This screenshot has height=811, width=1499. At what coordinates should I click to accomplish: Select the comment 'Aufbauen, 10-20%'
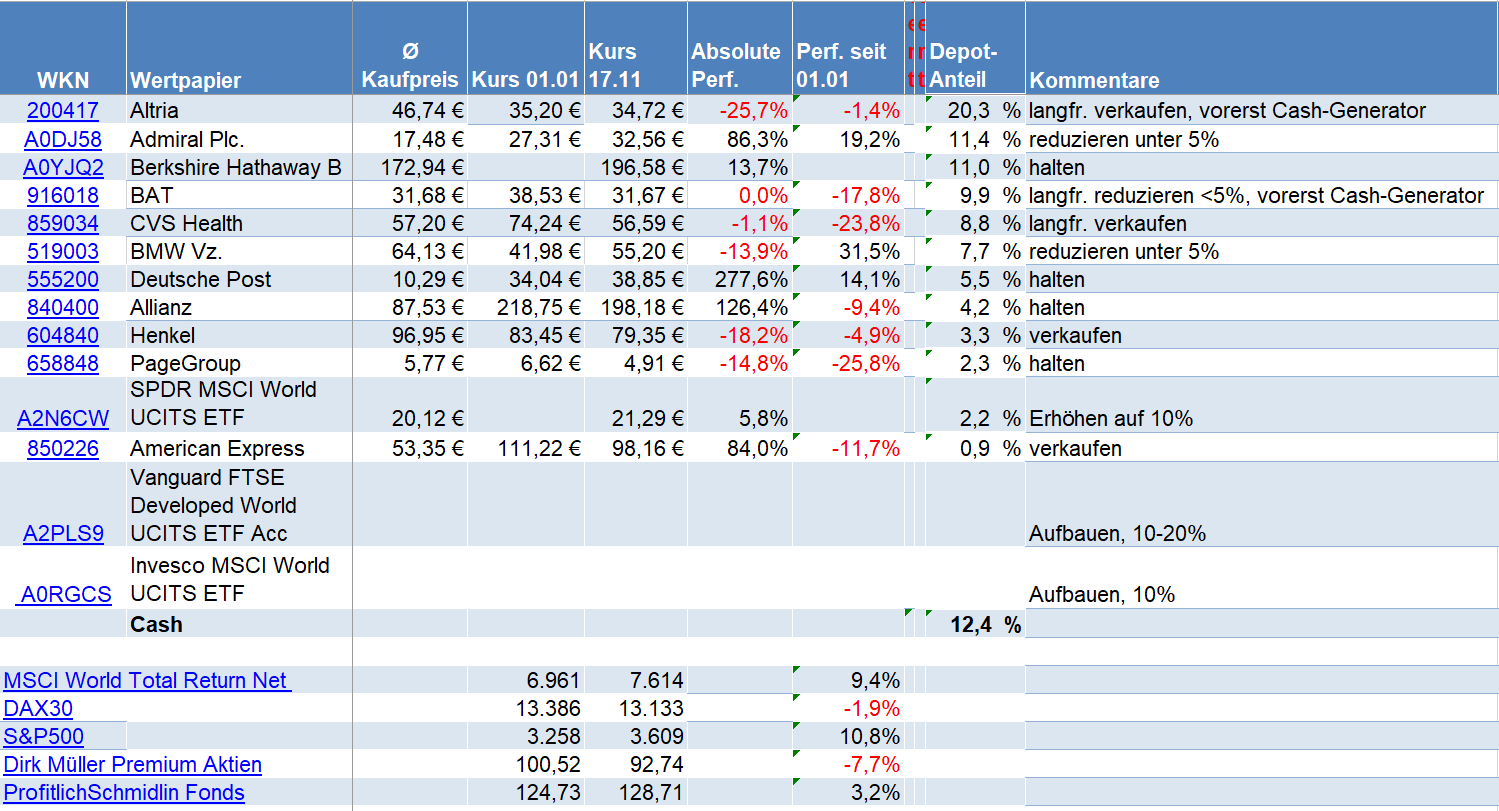[x=1117, y=534]
